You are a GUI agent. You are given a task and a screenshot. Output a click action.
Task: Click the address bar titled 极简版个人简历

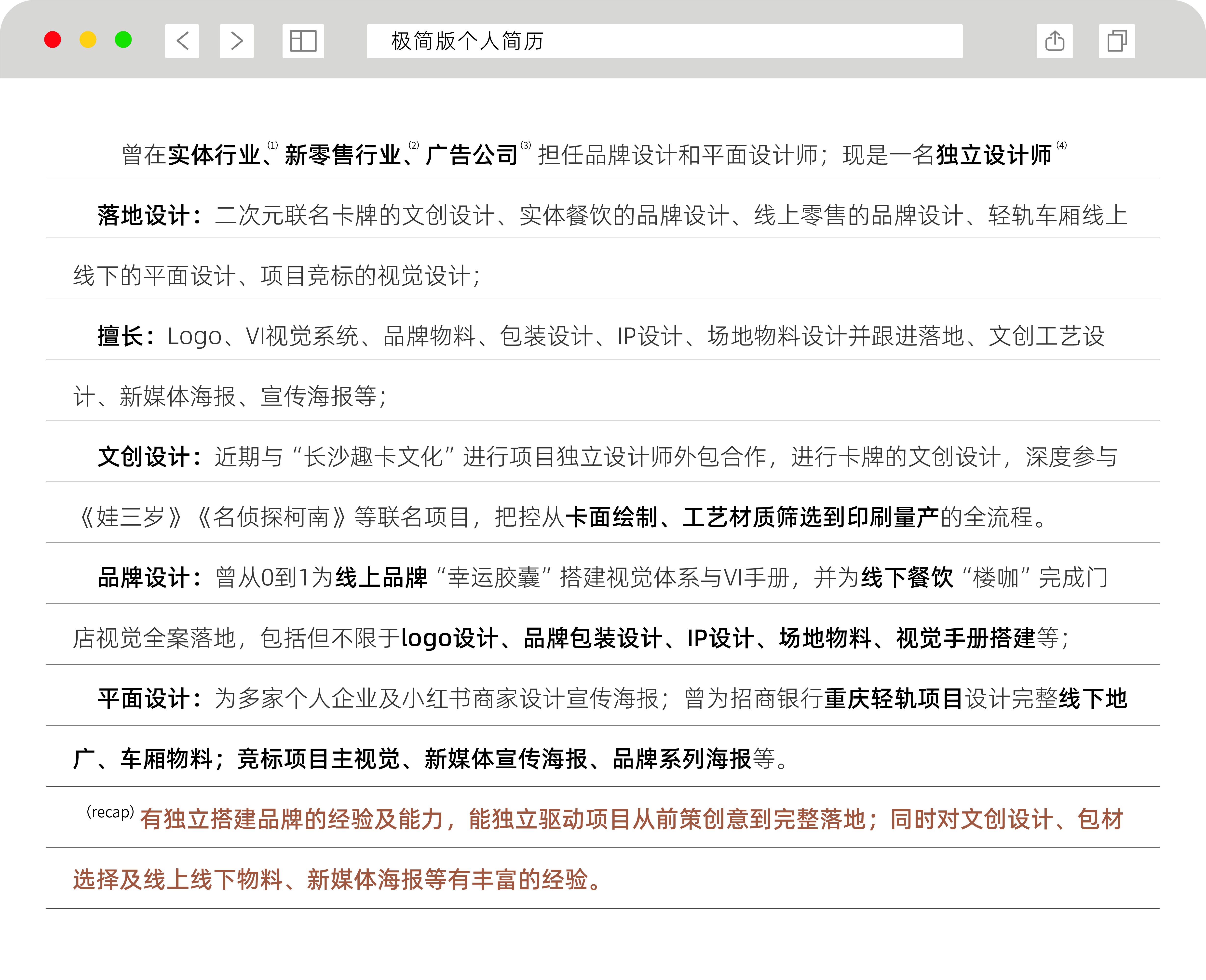click(664, 41)
